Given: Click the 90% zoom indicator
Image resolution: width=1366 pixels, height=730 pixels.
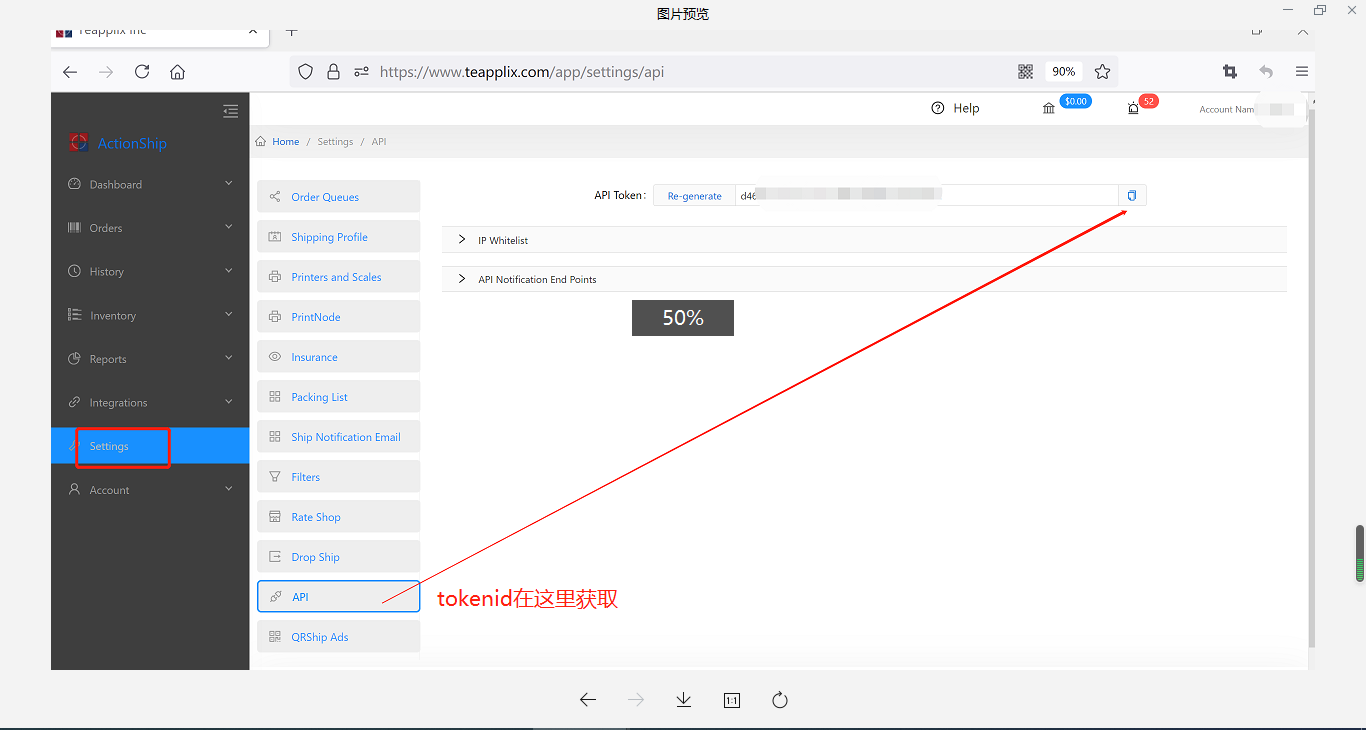Looking at the screenshot, I should coord(1063,72).
